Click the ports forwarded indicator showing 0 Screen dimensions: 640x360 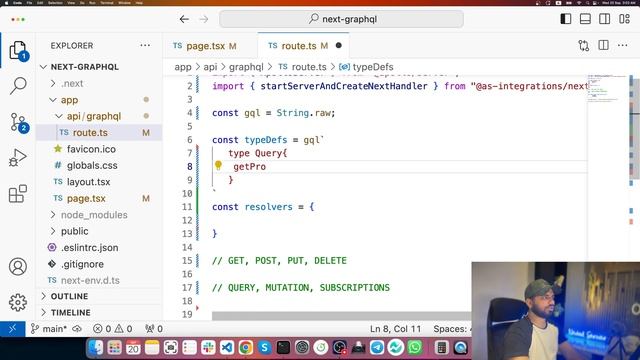coord(154,329)
